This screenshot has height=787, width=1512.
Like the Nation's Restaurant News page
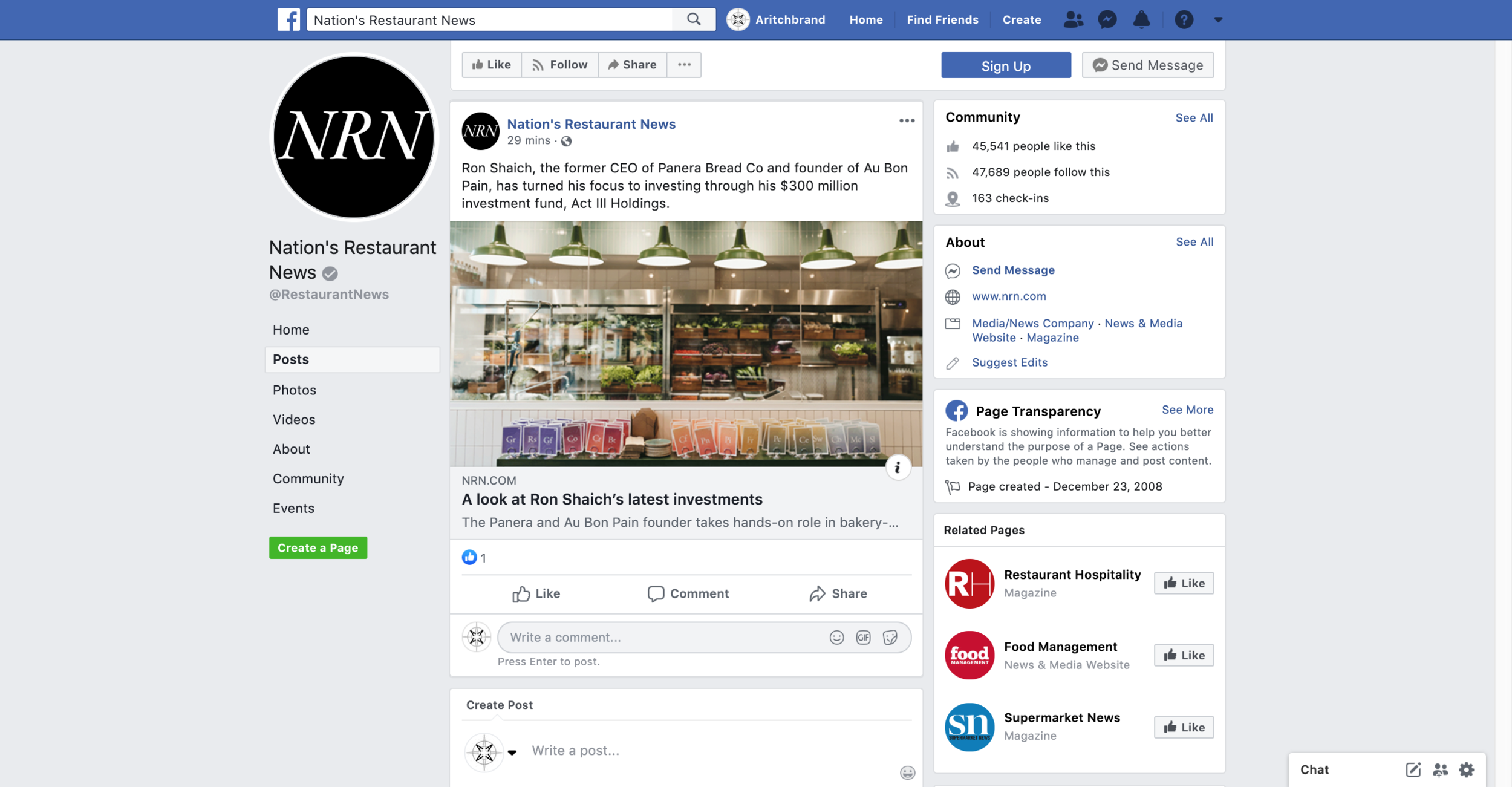[492, 65]
